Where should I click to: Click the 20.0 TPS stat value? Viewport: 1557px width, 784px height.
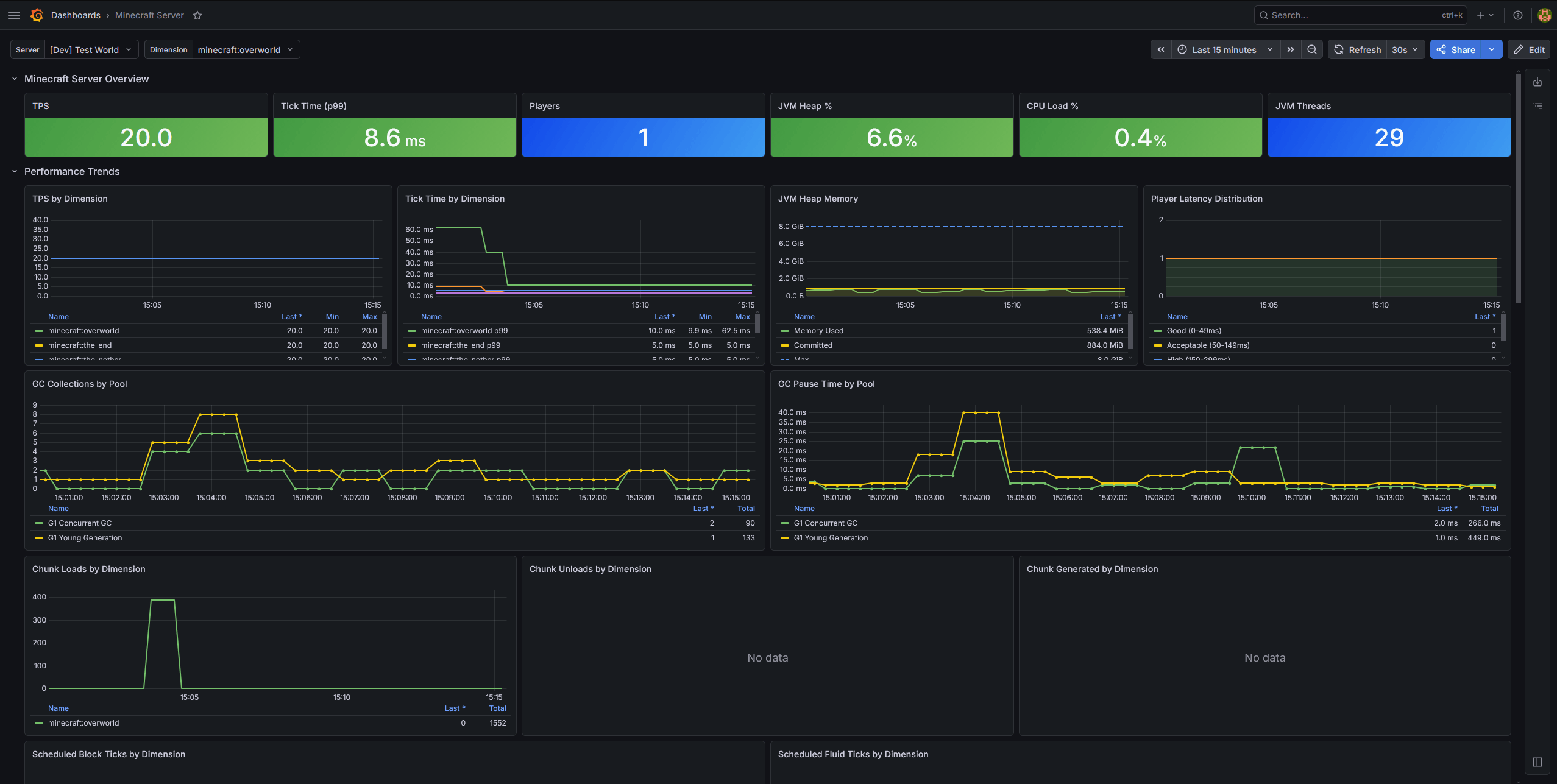tap(146, 138)
